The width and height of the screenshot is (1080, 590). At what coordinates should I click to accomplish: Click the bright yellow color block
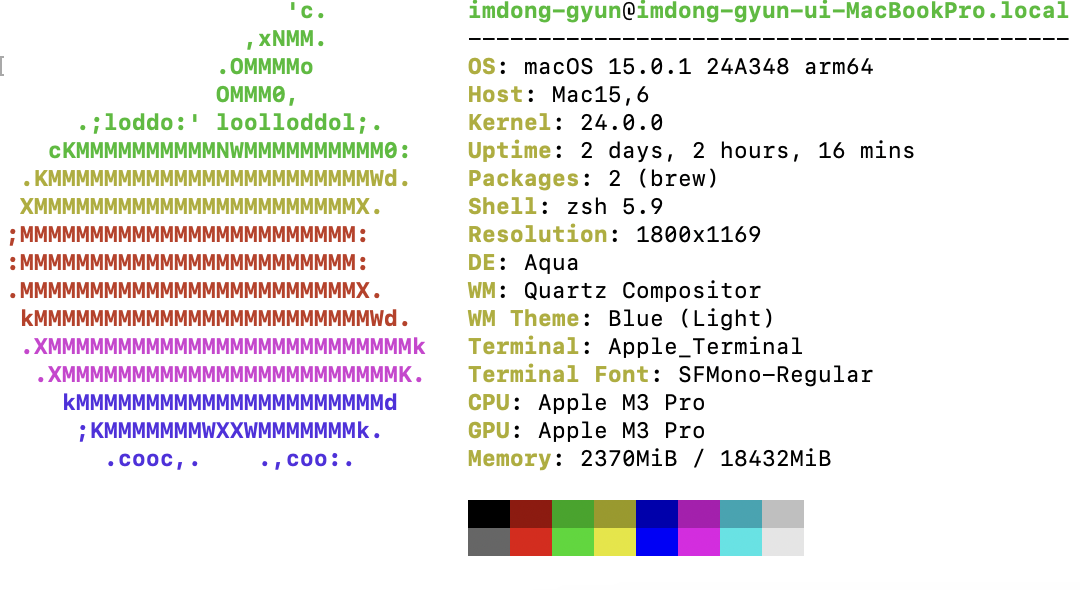click(615, 542)
